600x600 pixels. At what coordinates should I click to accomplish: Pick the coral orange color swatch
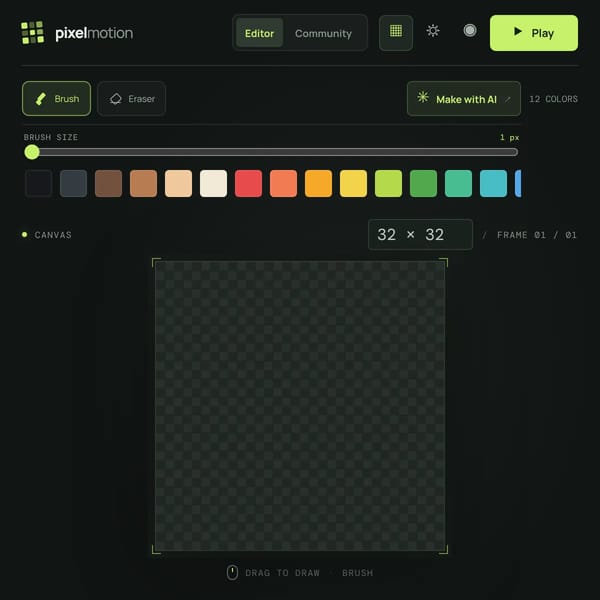click(284, 184)
